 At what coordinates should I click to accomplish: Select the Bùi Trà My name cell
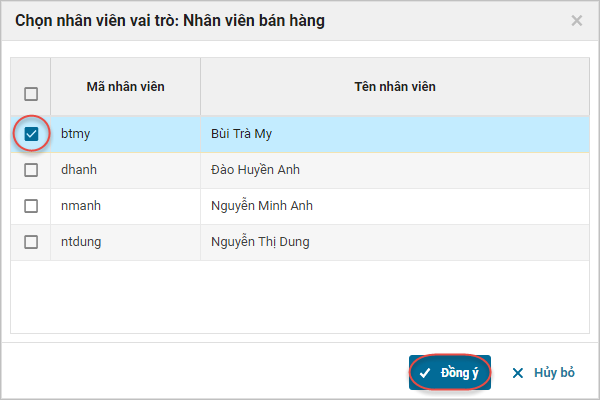point(241,133)
